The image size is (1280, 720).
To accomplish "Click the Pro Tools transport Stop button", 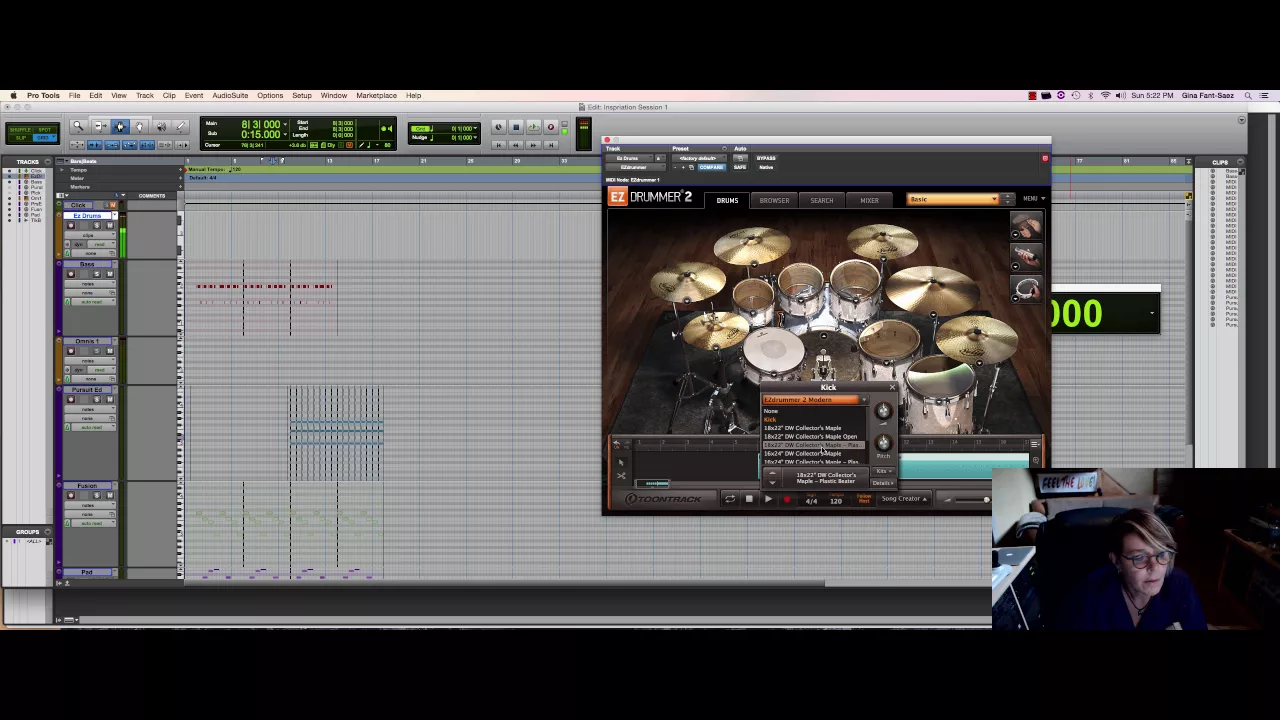I will [515, 127].
